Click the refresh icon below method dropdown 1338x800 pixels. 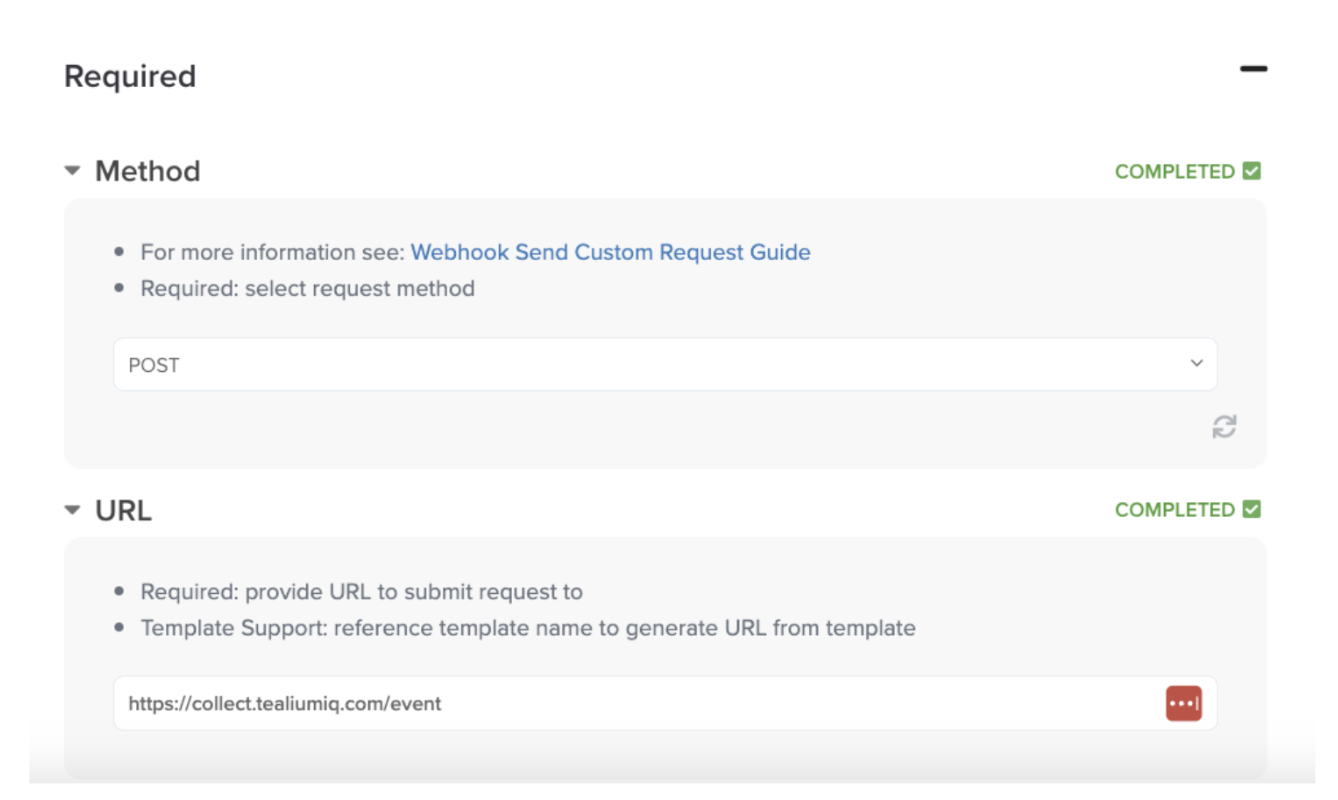pos(1224,427)
